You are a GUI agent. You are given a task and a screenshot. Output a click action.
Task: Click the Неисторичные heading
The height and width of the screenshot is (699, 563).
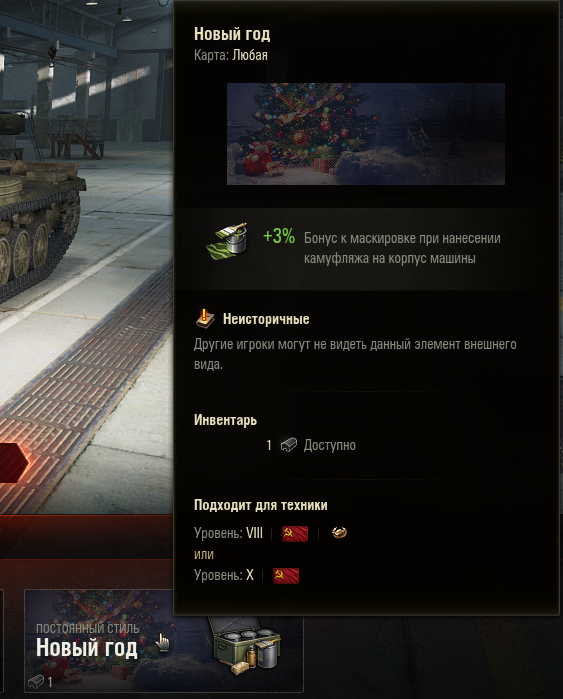click(x=266, y=319)
